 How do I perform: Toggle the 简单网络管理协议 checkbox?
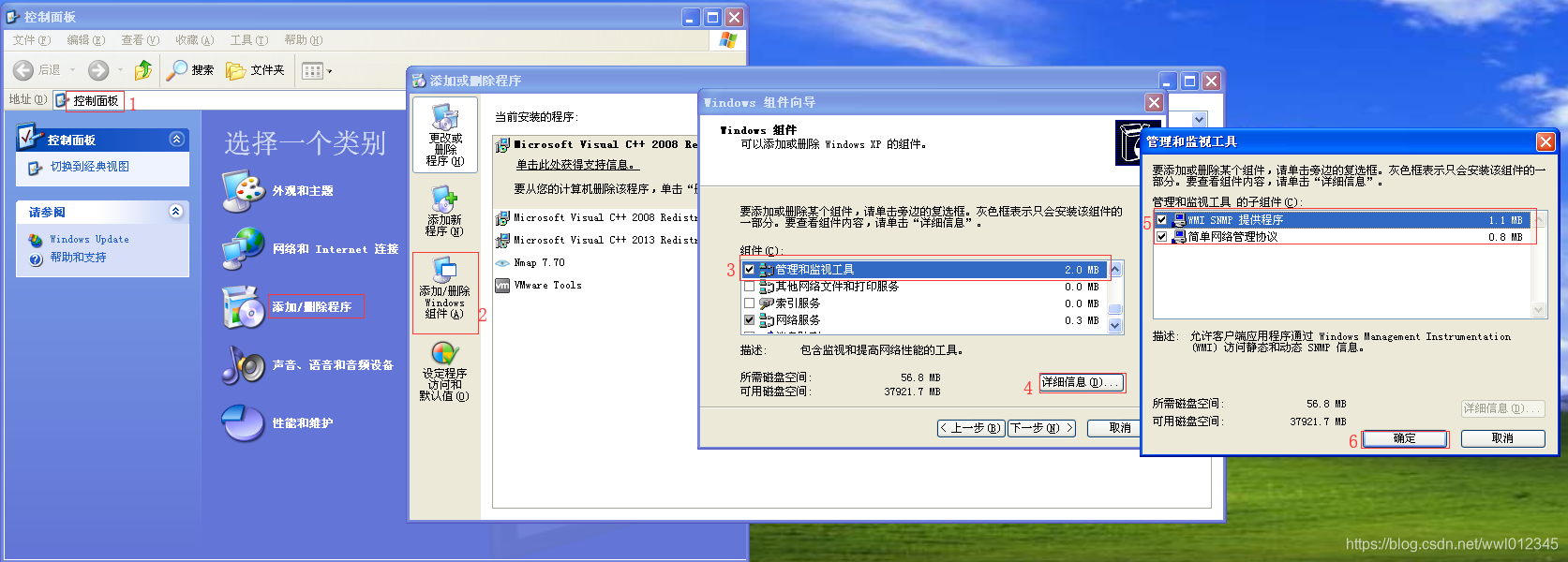(x=1162, y=237)
